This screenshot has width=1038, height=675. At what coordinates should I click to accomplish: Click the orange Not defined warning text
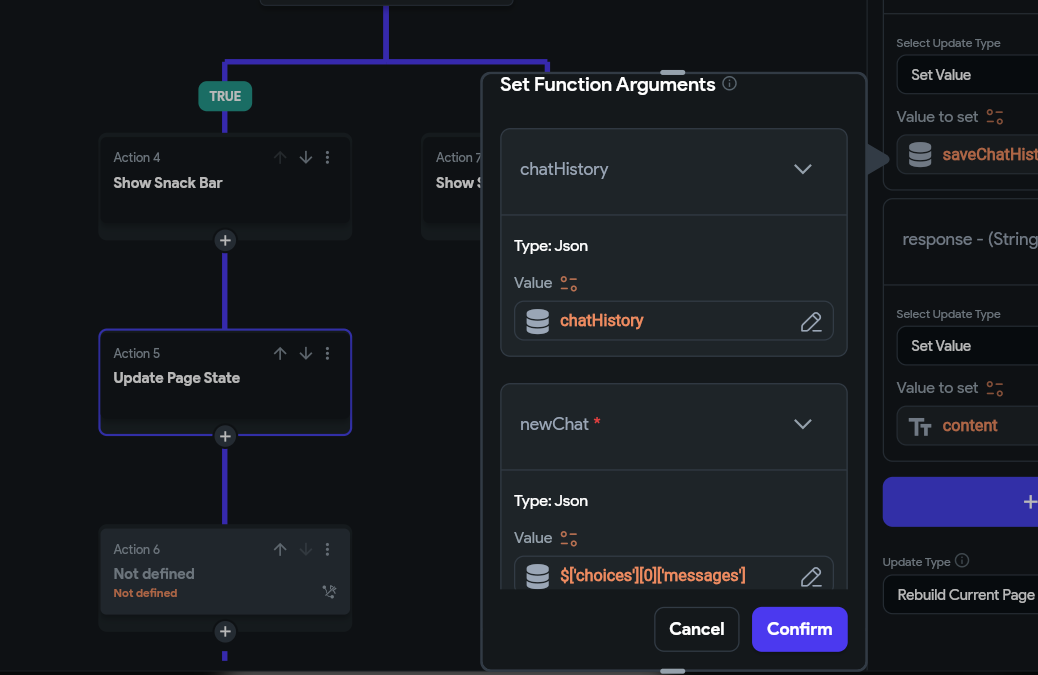pyautogui.click(x=145, y=593)
